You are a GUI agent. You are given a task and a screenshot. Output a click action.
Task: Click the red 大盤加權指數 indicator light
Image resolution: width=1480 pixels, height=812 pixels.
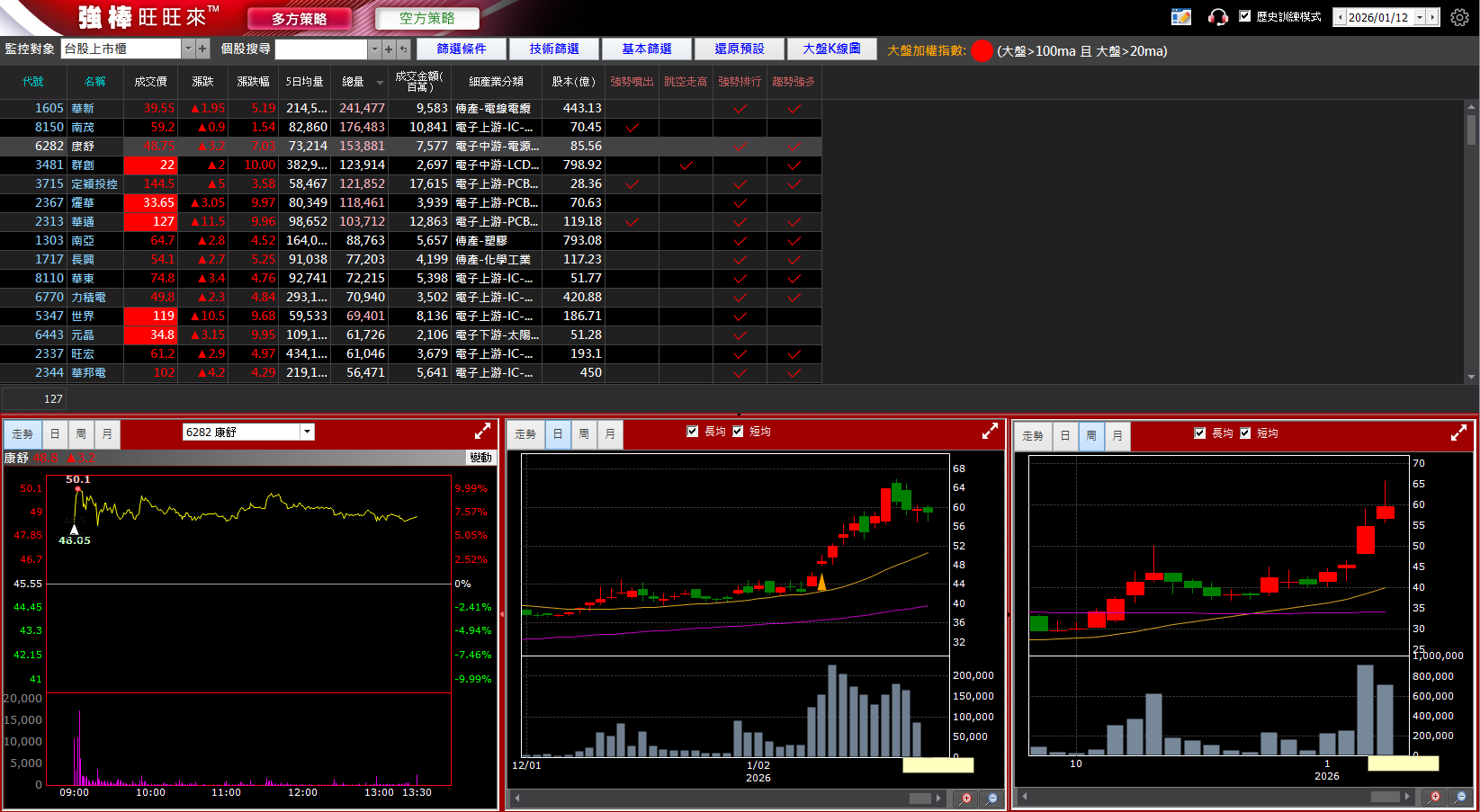point(982,51)
